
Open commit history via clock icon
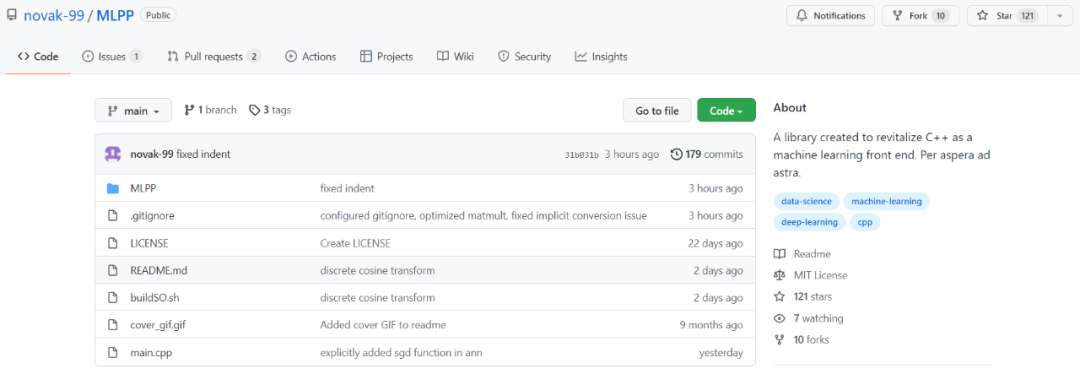pyautogui.click(x=676, y=154)
